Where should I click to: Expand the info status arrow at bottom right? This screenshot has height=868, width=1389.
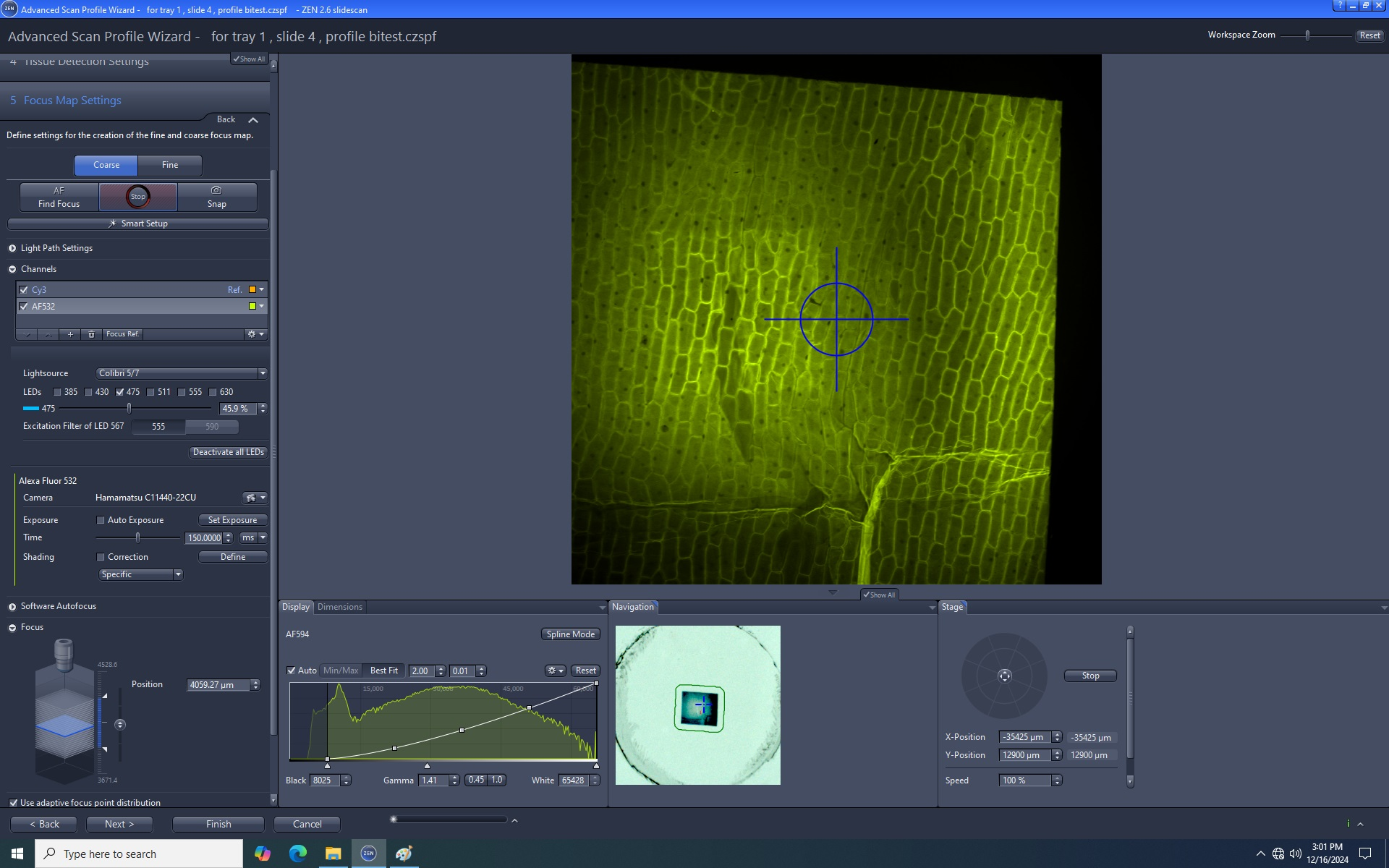1360,824
